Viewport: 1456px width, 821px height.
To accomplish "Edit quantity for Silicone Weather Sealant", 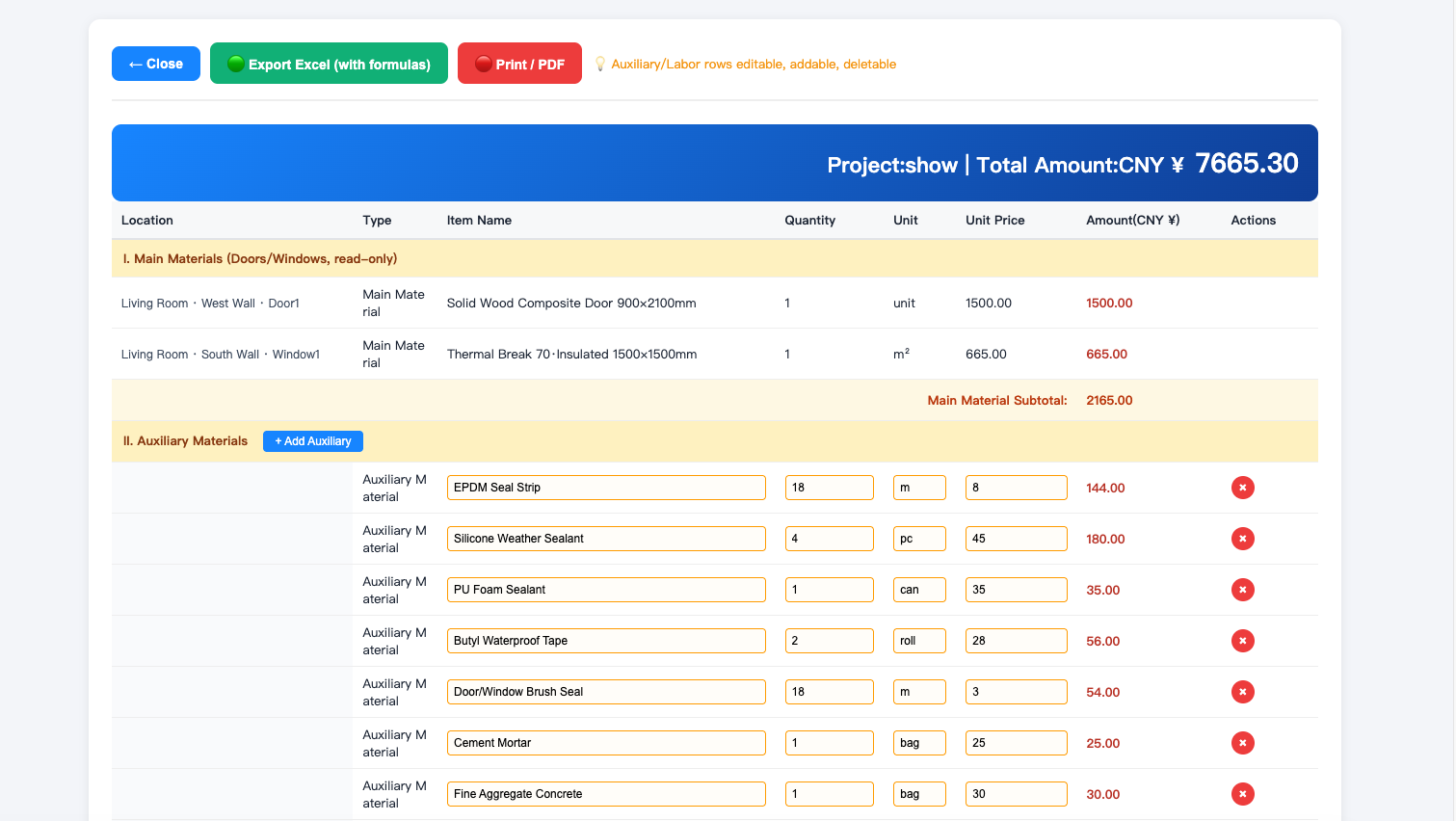I will (829, 539).
